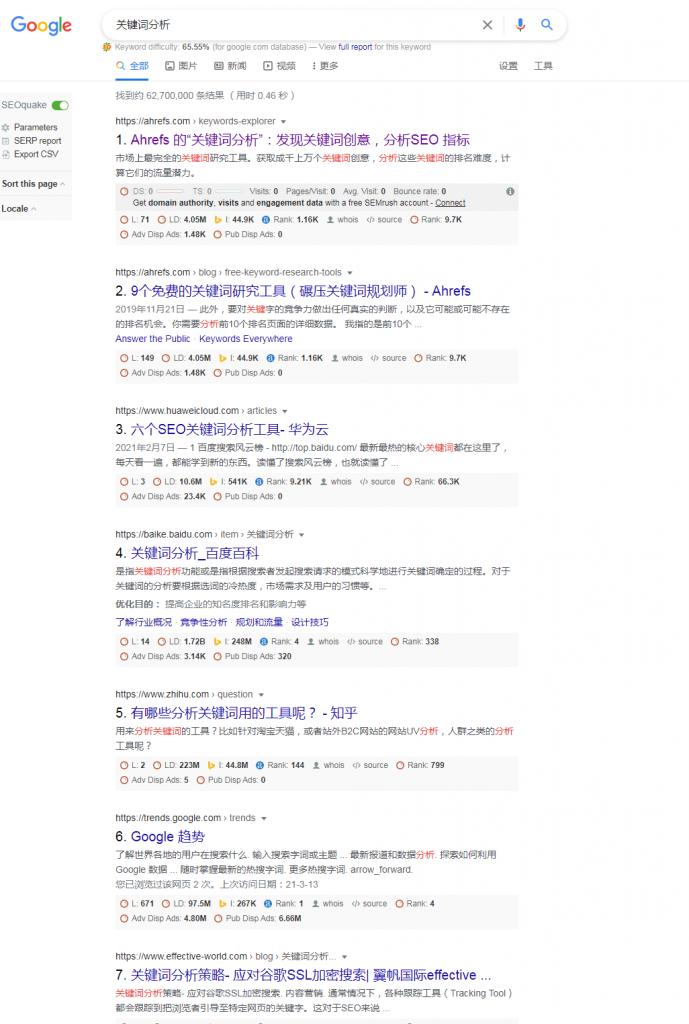
Task: Click source in huaweicloud result bar
Action: 377,482
